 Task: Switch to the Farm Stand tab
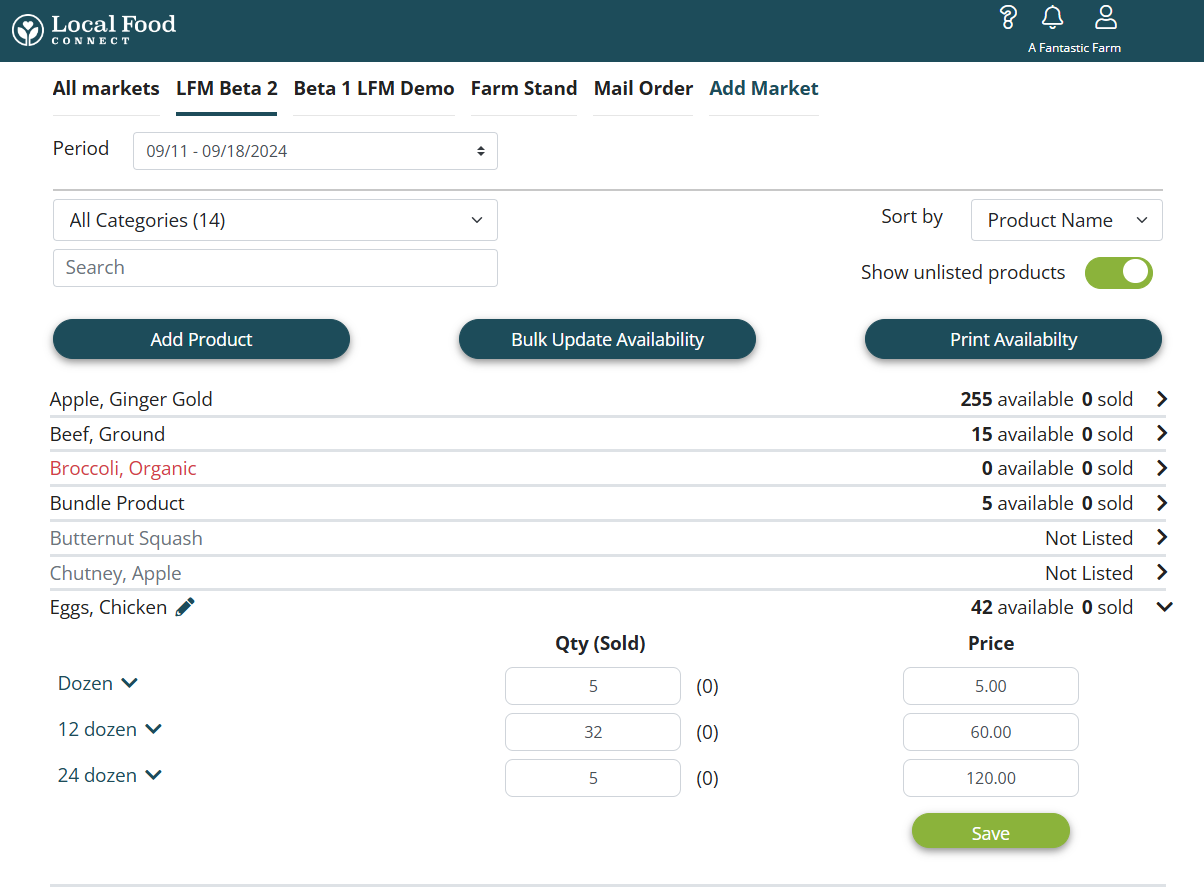(x=524, y=89)
